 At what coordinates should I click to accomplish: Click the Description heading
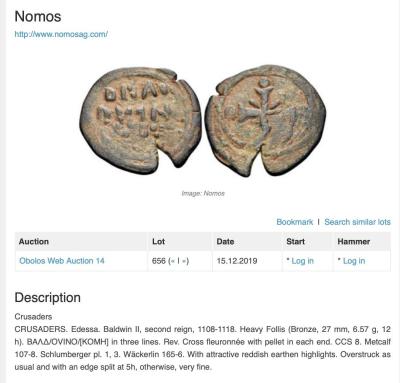[x=47, y=297]
